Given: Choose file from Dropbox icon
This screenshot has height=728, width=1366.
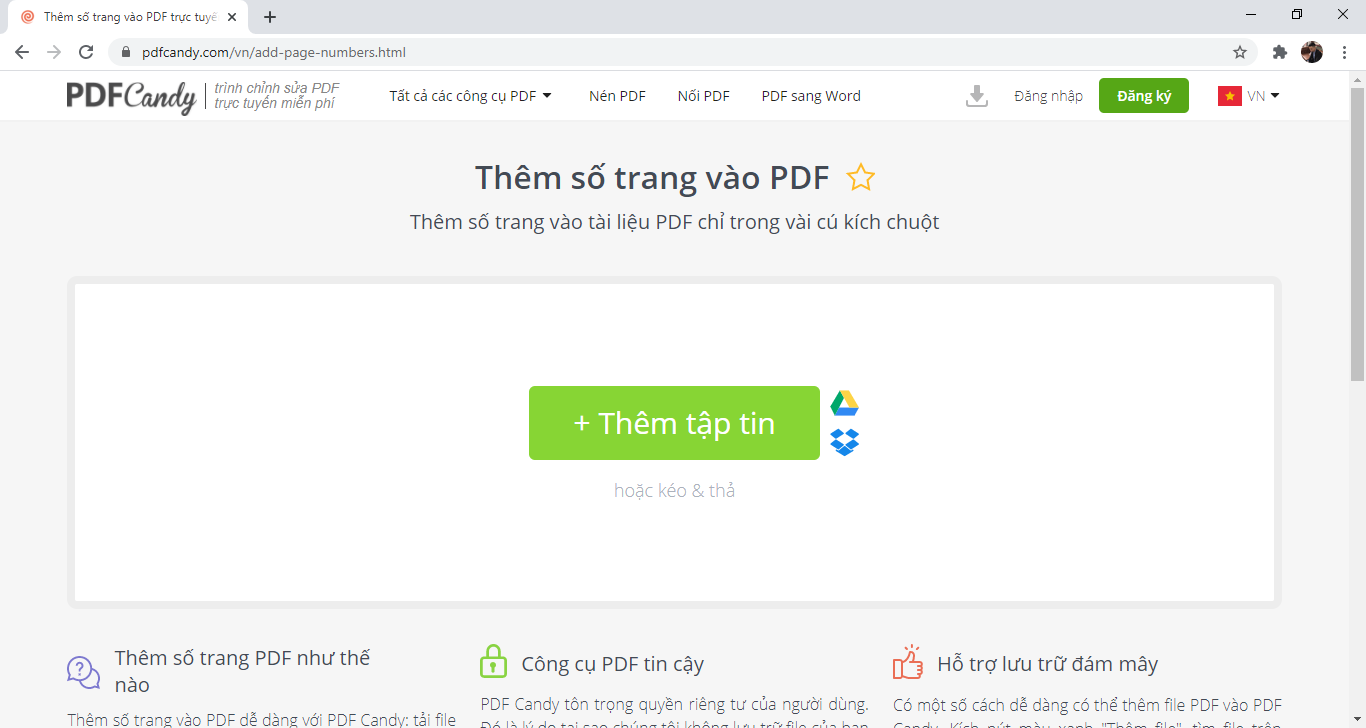Looking at the screenshot, I should click(x=845, y=442).
